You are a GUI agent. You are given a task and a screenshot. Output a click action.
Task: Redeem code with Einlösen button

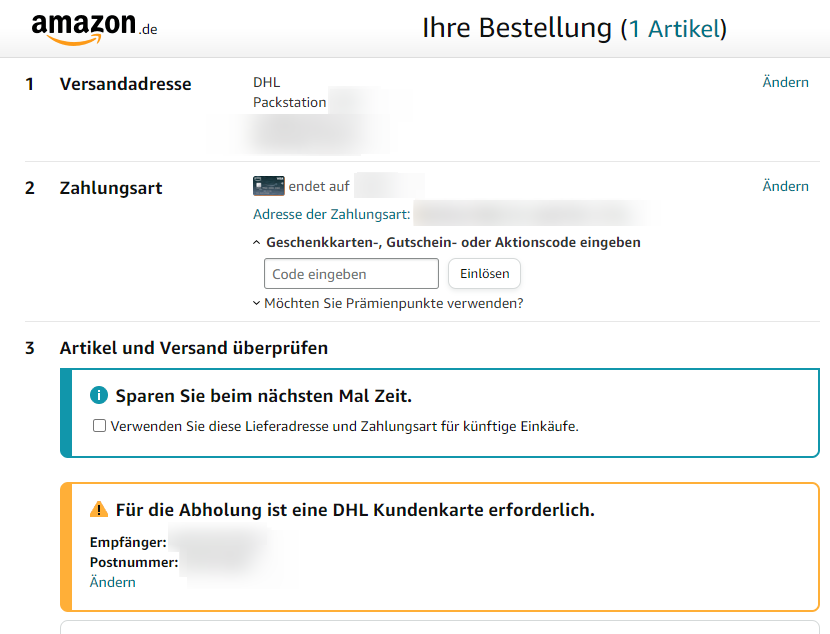(484, 274)
